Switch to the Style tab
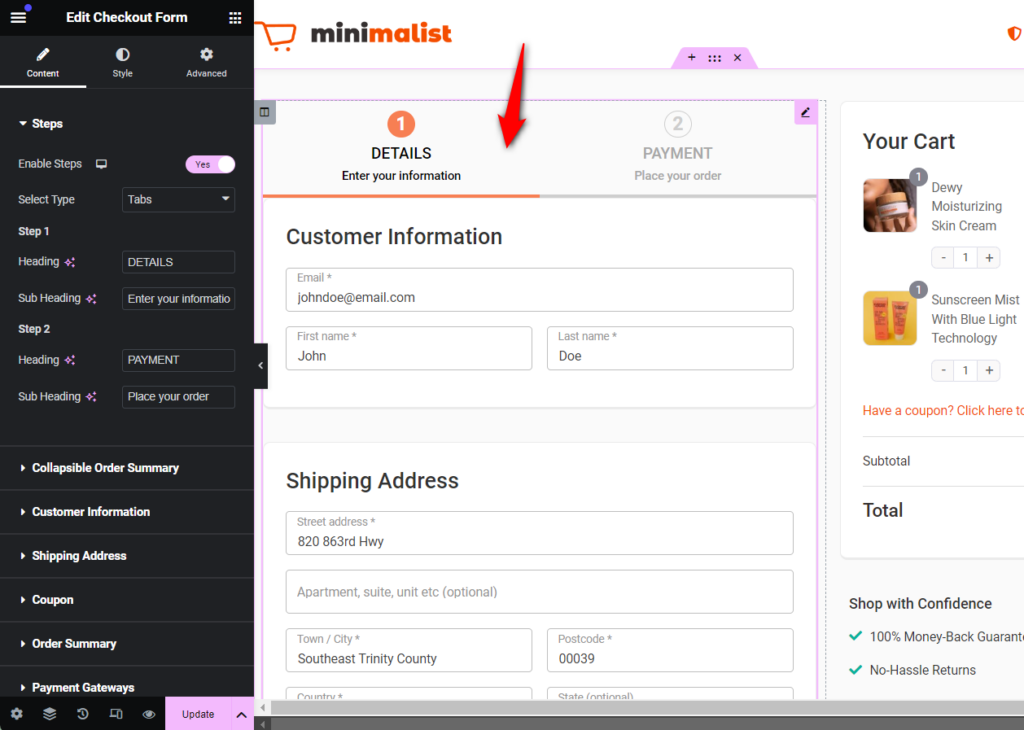This screenshot has height=730, width=1024. 122,62
